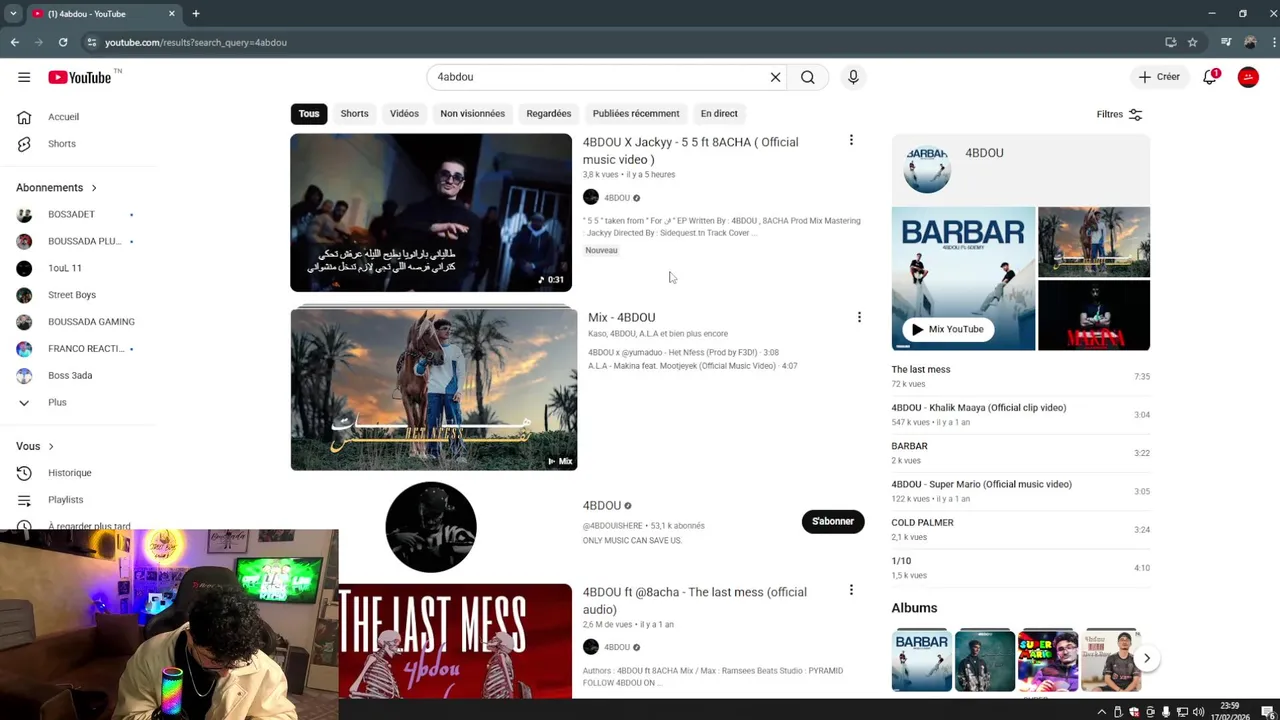Select the Regardées filter chip
1280x720 pixels.
549,114
